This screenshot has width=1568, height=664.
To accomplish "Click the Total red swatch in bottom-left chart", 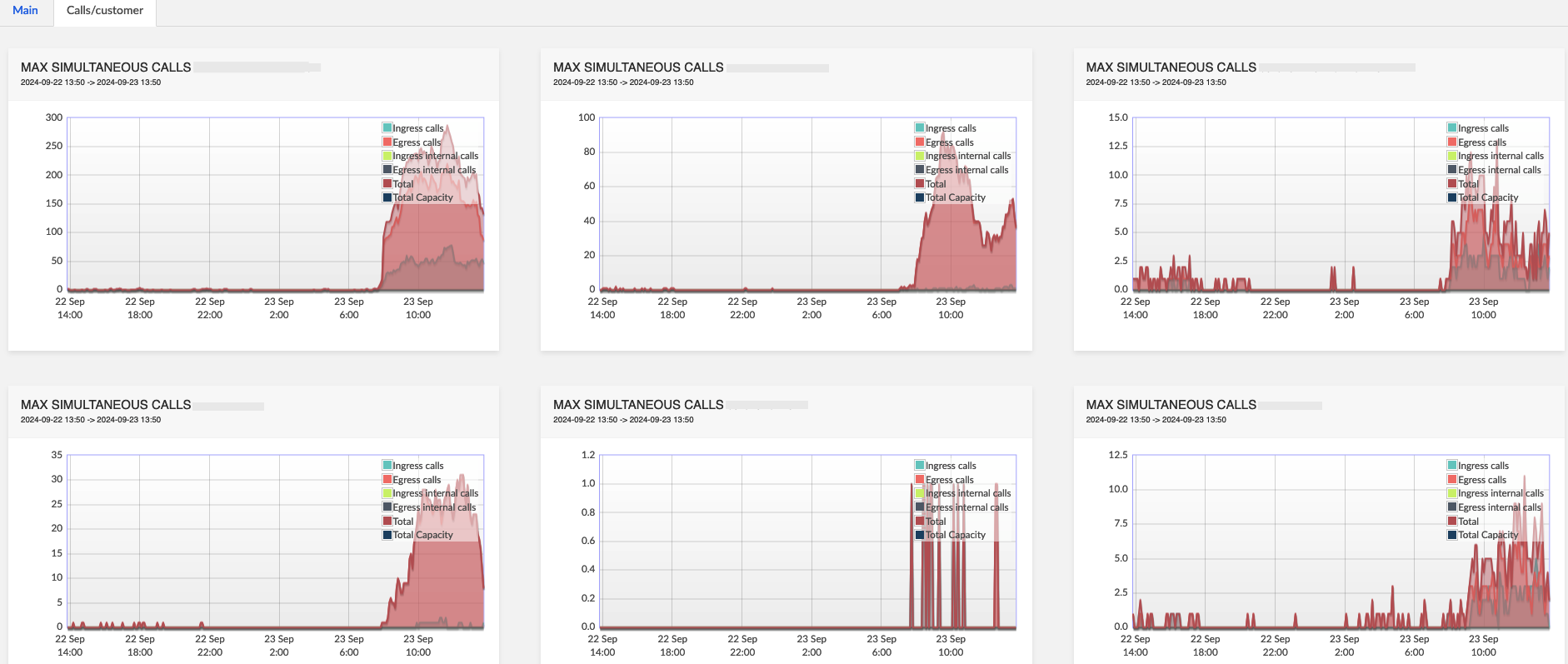I will click(x=387, y=522).
